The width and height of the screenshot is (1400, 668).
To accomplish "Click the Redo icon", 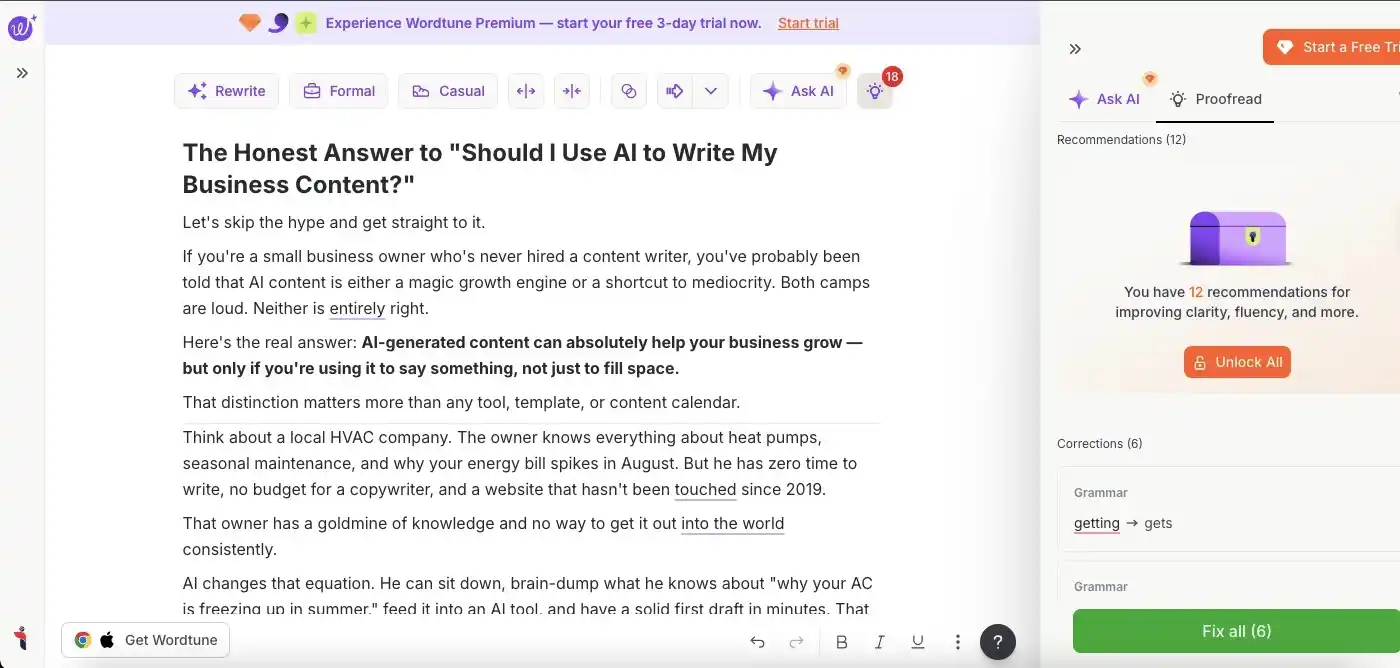I will pos(797,642).
